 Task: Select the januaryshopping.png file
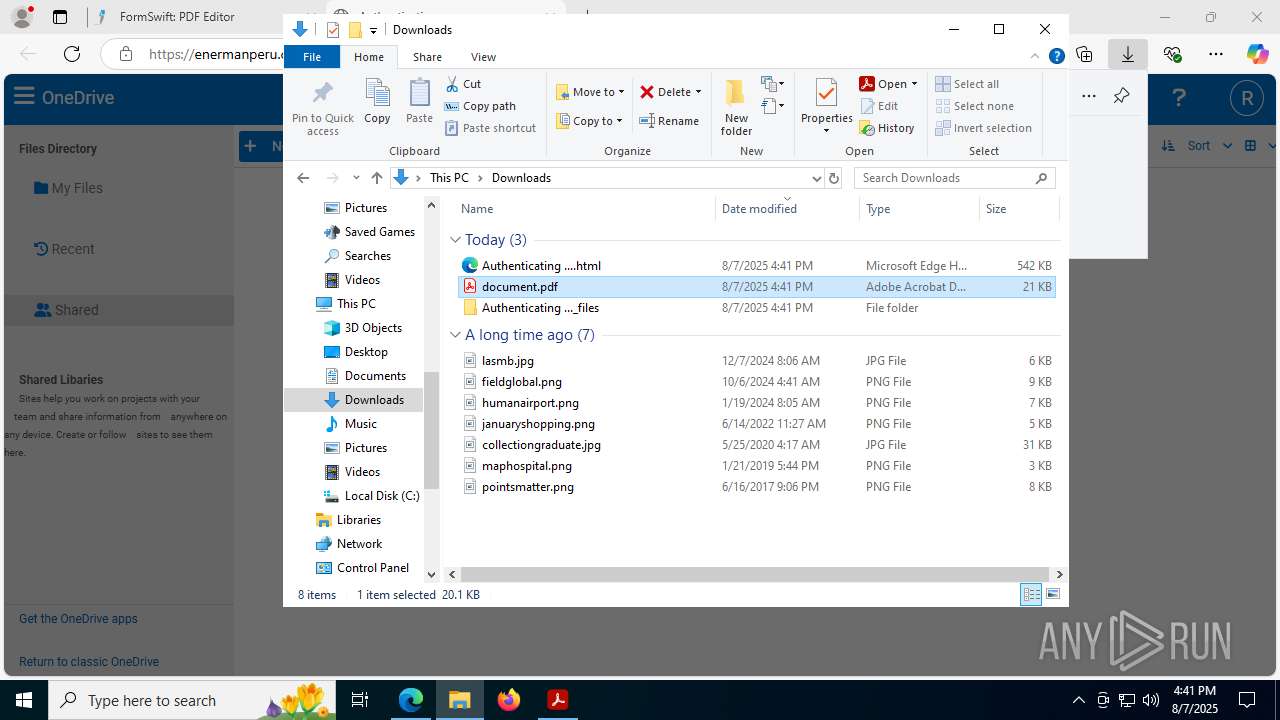coord(756,424)
